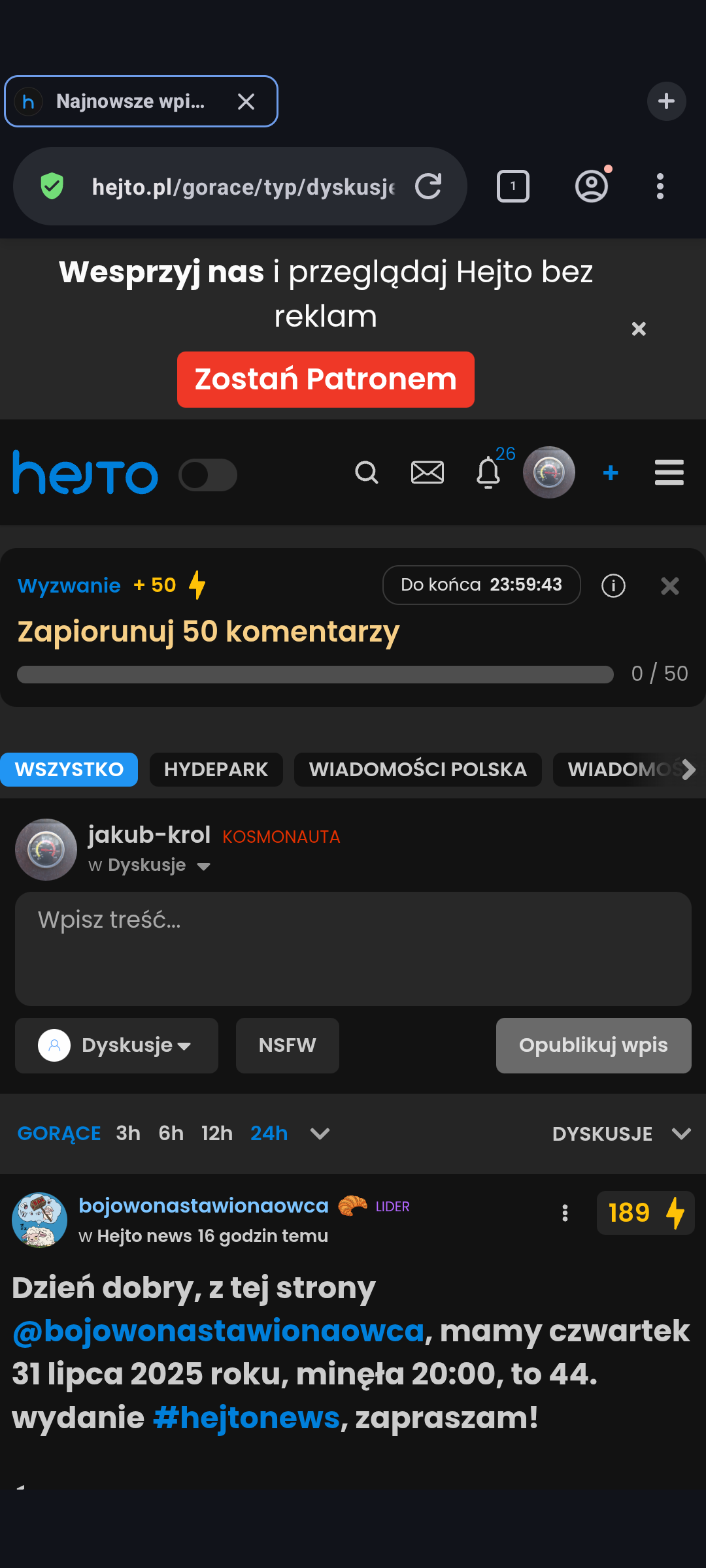Expand more time ranges chevron after 24h
Image resolution: width=706 pixels, height=1568 pixels.
point(320,1134)
